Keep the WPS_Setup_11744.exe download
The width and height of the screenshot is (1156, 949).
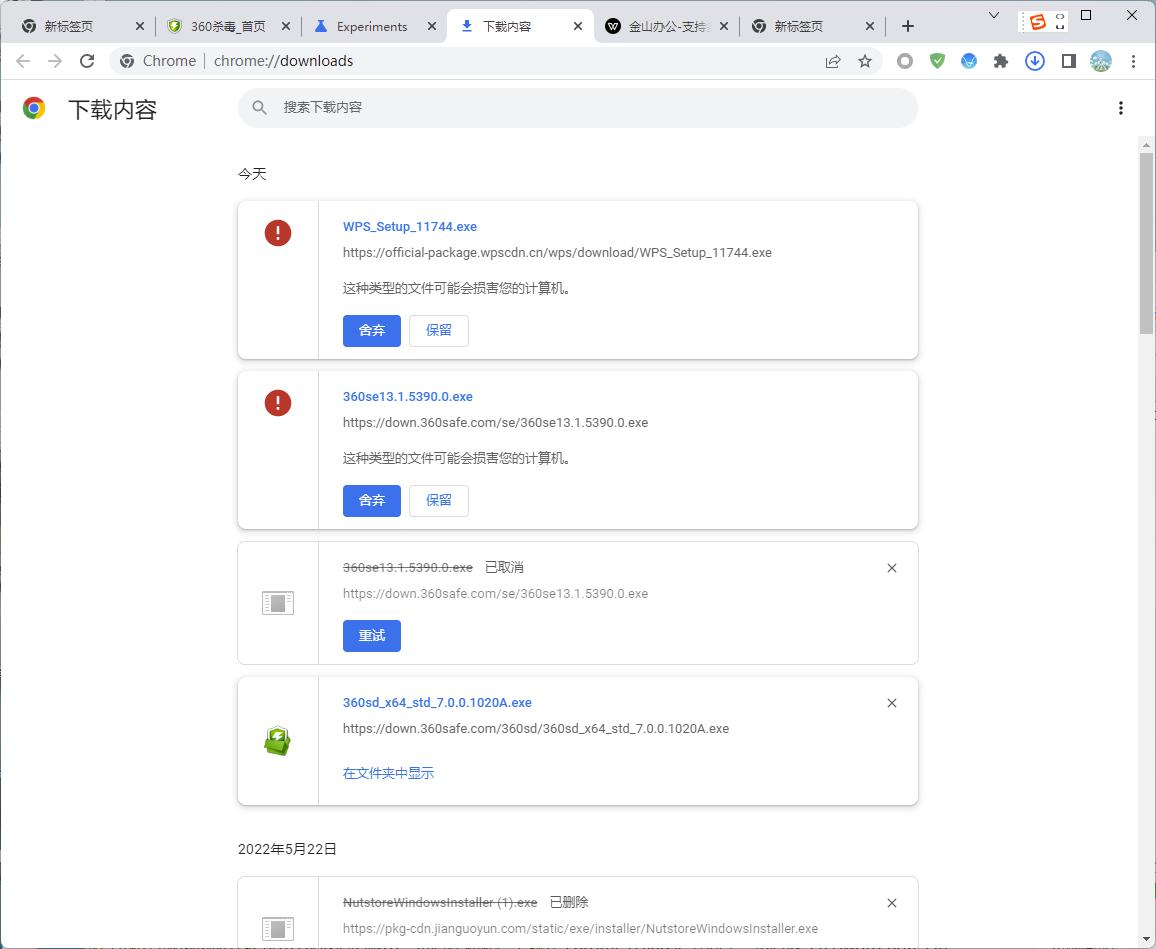[x=439, y=330]
